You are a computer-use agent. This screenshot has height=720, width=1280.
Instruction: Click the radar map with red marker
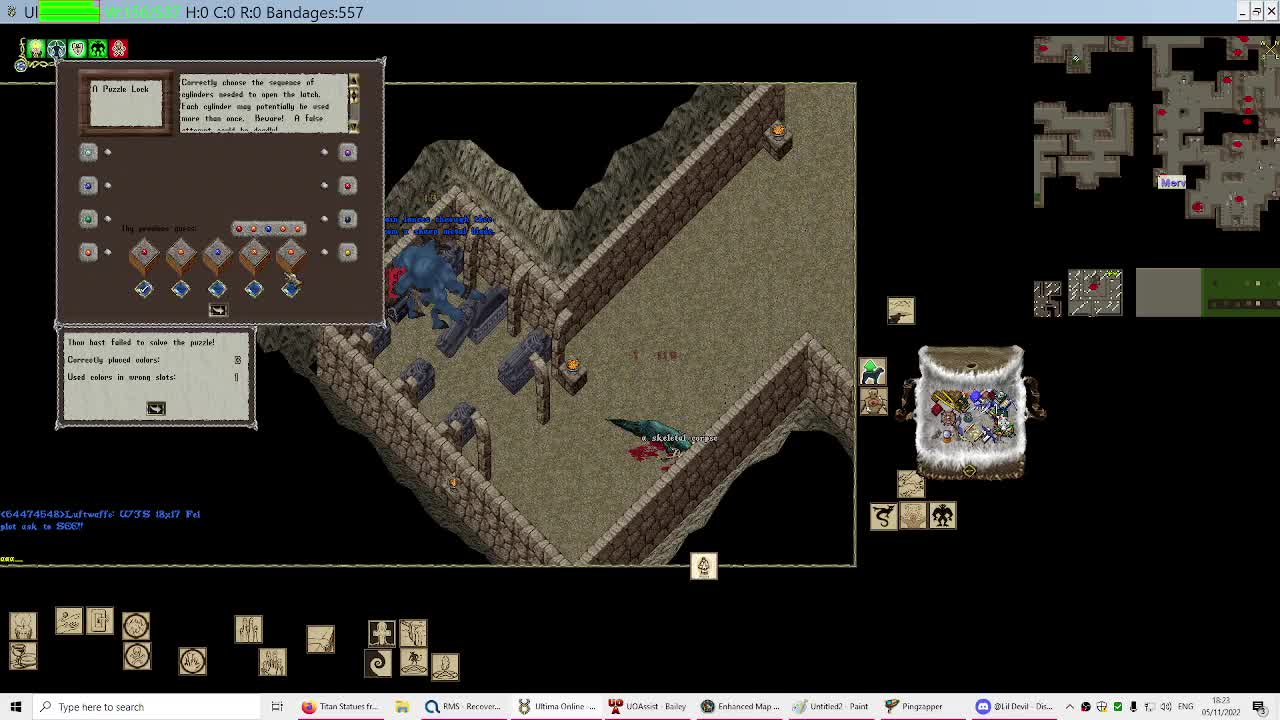click(1095, 292)
